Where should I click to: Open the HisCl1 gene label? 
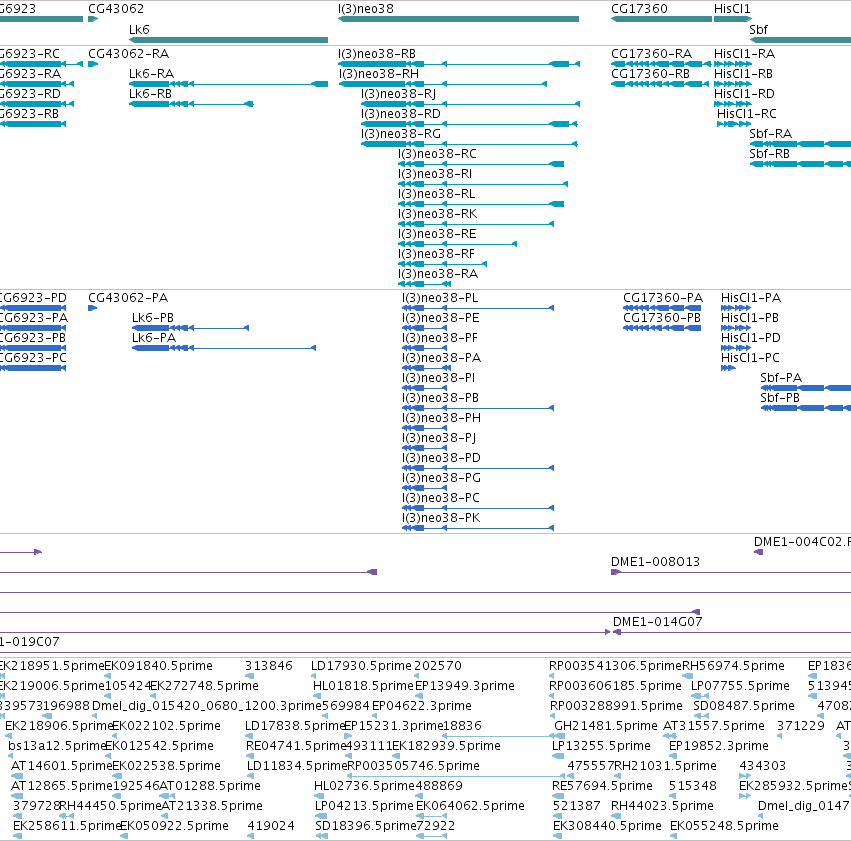pos(732,9)
